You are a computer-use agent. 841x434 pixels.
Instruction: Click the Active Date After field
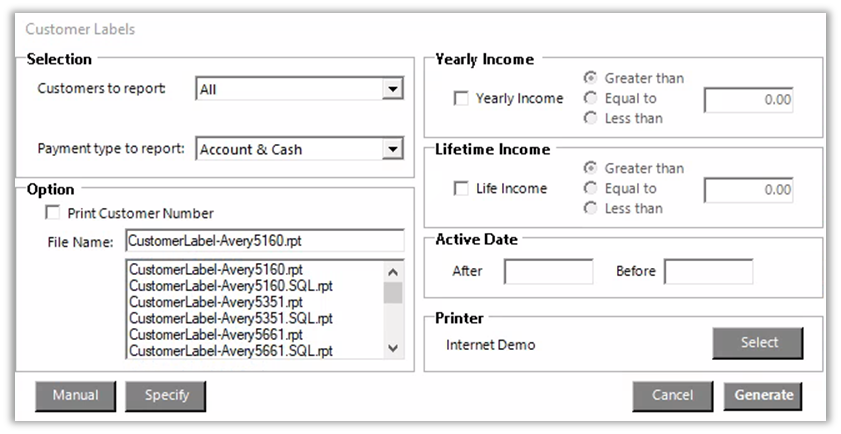click(x=548, y=271)
